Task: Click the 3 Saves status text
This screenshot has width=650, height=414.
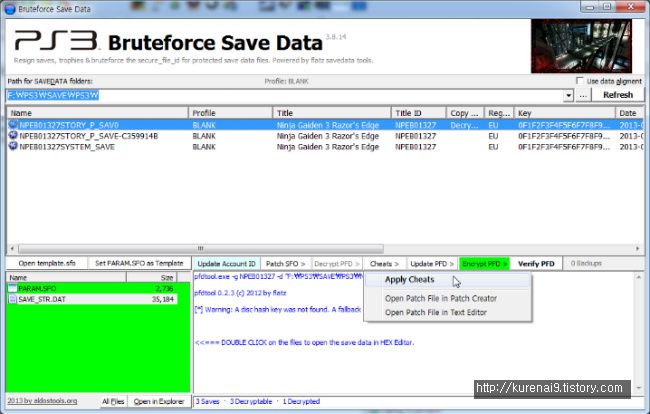Action: click(207, 401)
